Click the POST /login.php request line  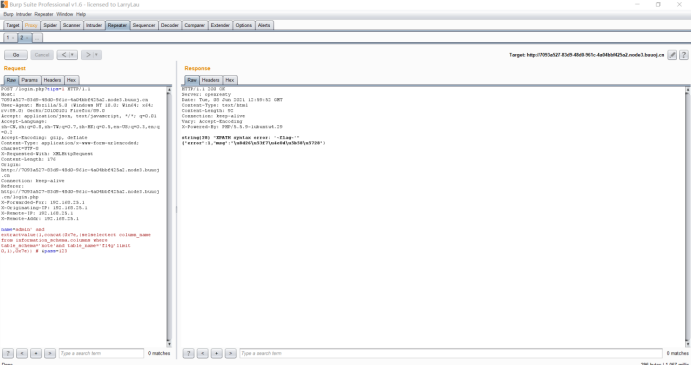(46, 89)
